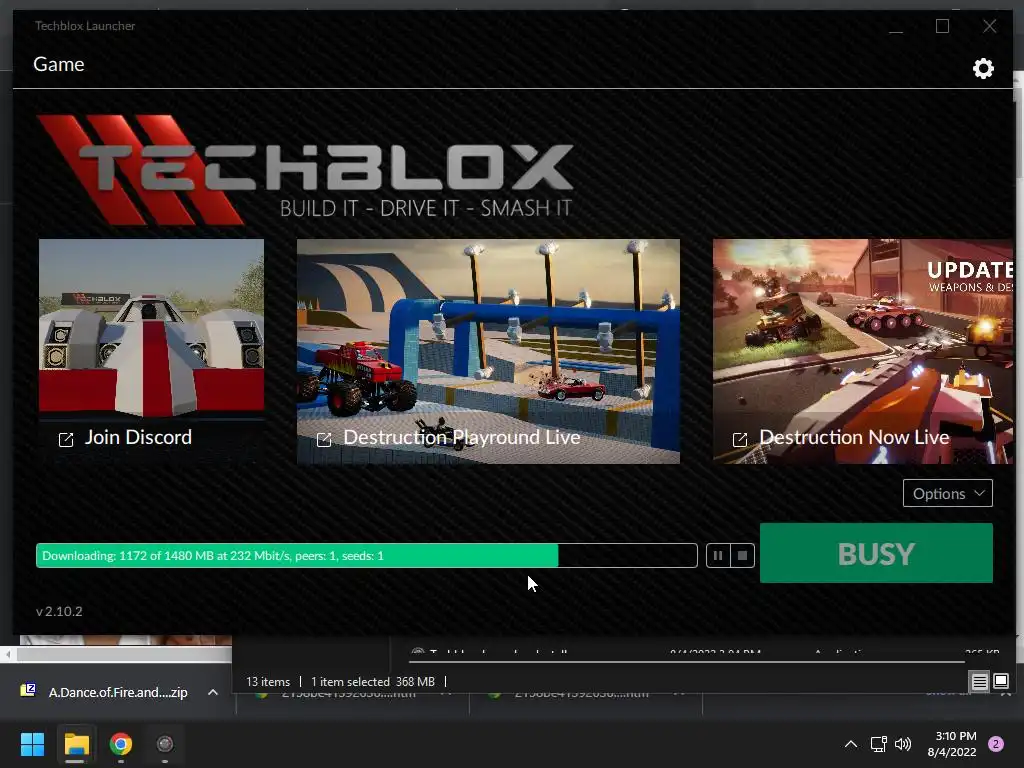
Task: Open Destruction Now Live image
Action: click(863, 351)
